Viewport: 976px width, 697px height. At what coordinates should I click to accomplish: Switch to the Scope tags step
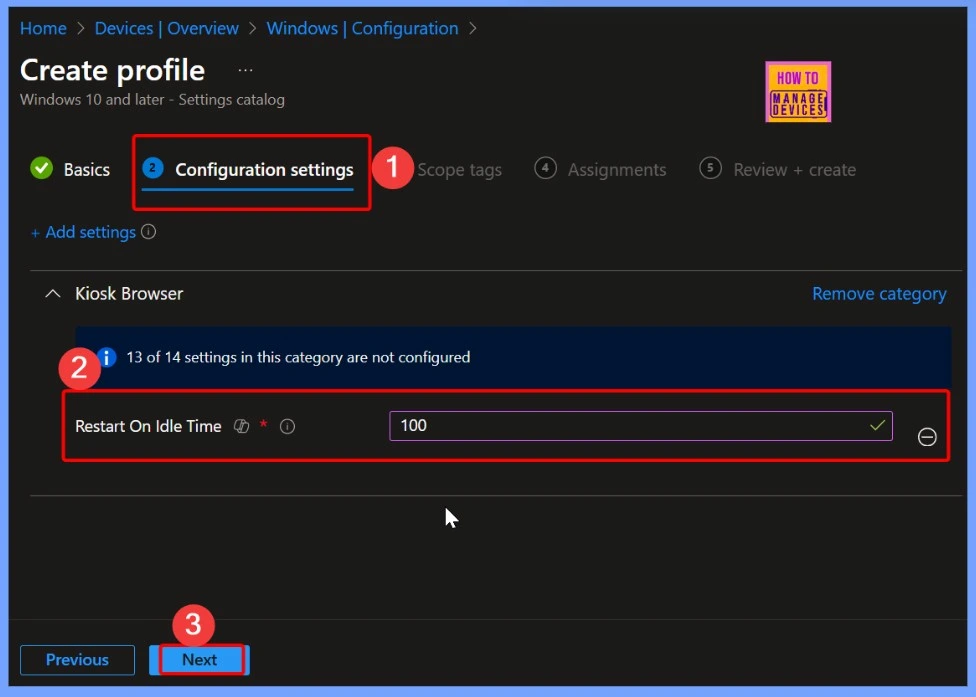[x=459, y=170]
